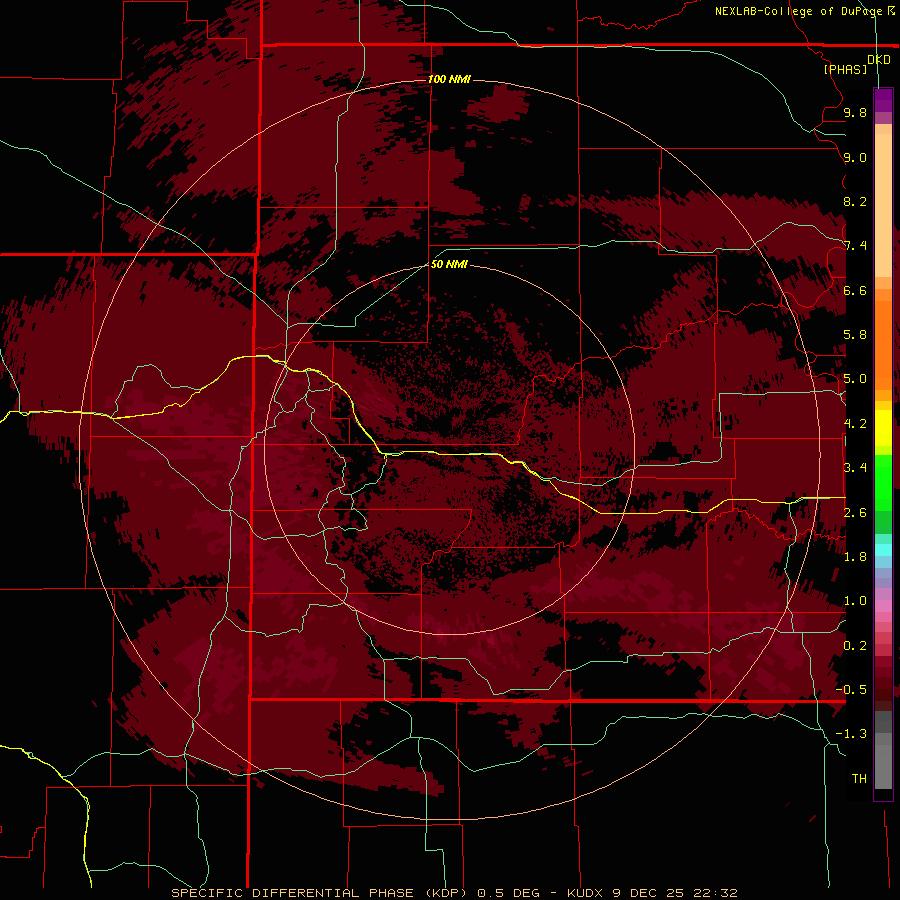
Task: Click the 1.0 value on the scale
Action: click(855, 600)
